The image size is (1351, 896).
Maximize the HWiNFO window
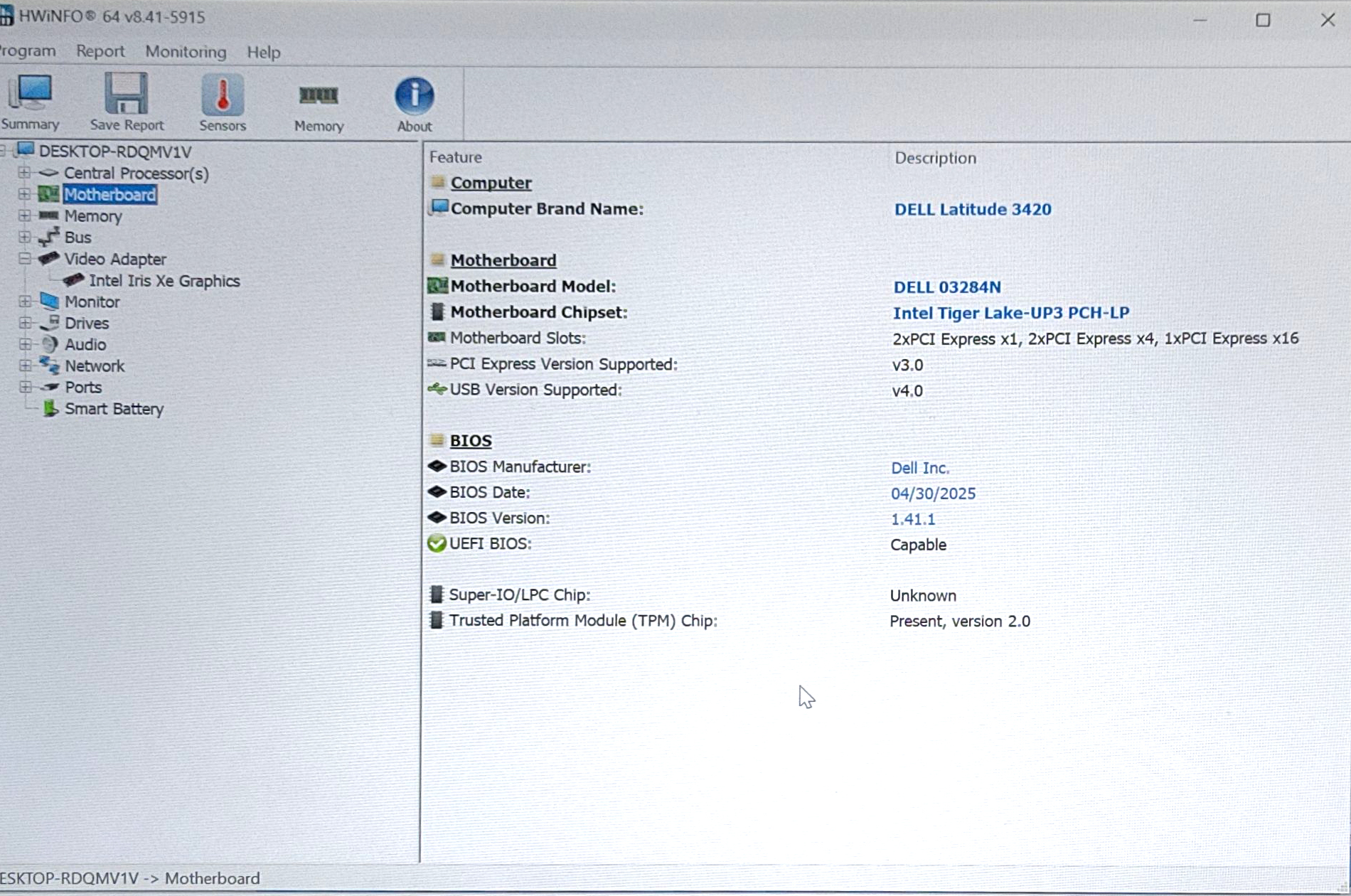click(1263, 20)
